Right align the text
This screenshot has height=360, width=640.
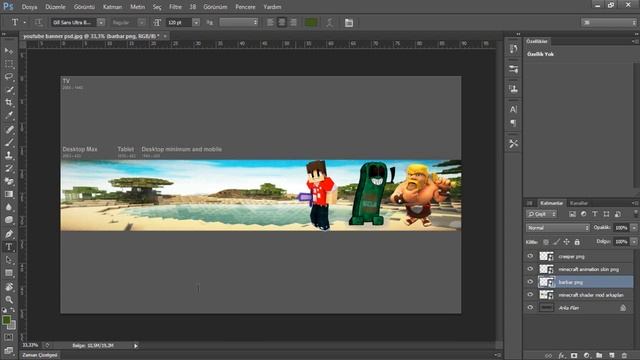pos(293,22)
